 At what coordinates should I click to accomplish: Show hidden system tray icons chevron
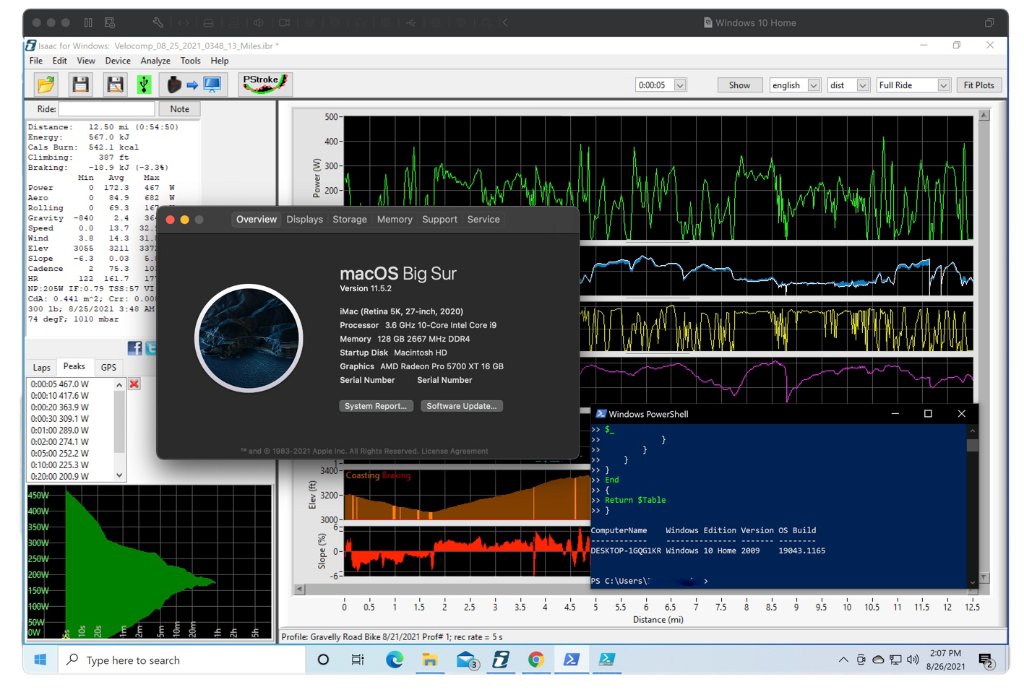click(x=843, y=660)
